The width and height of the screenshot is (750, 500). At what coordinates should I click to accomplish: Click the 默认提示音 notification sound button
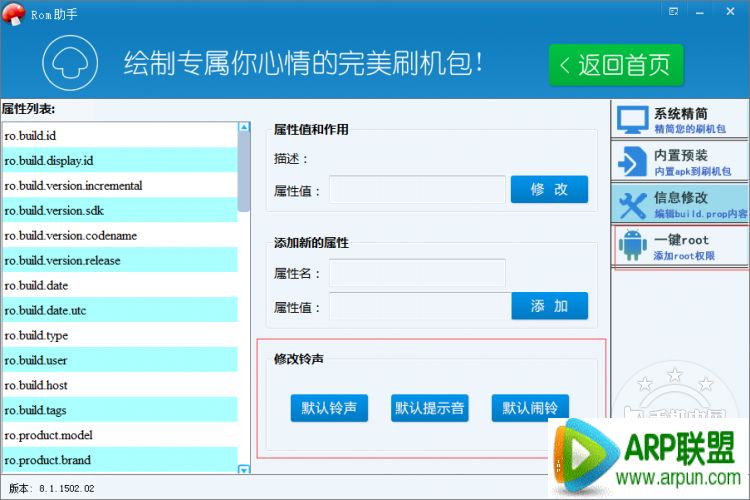point(429,408)
